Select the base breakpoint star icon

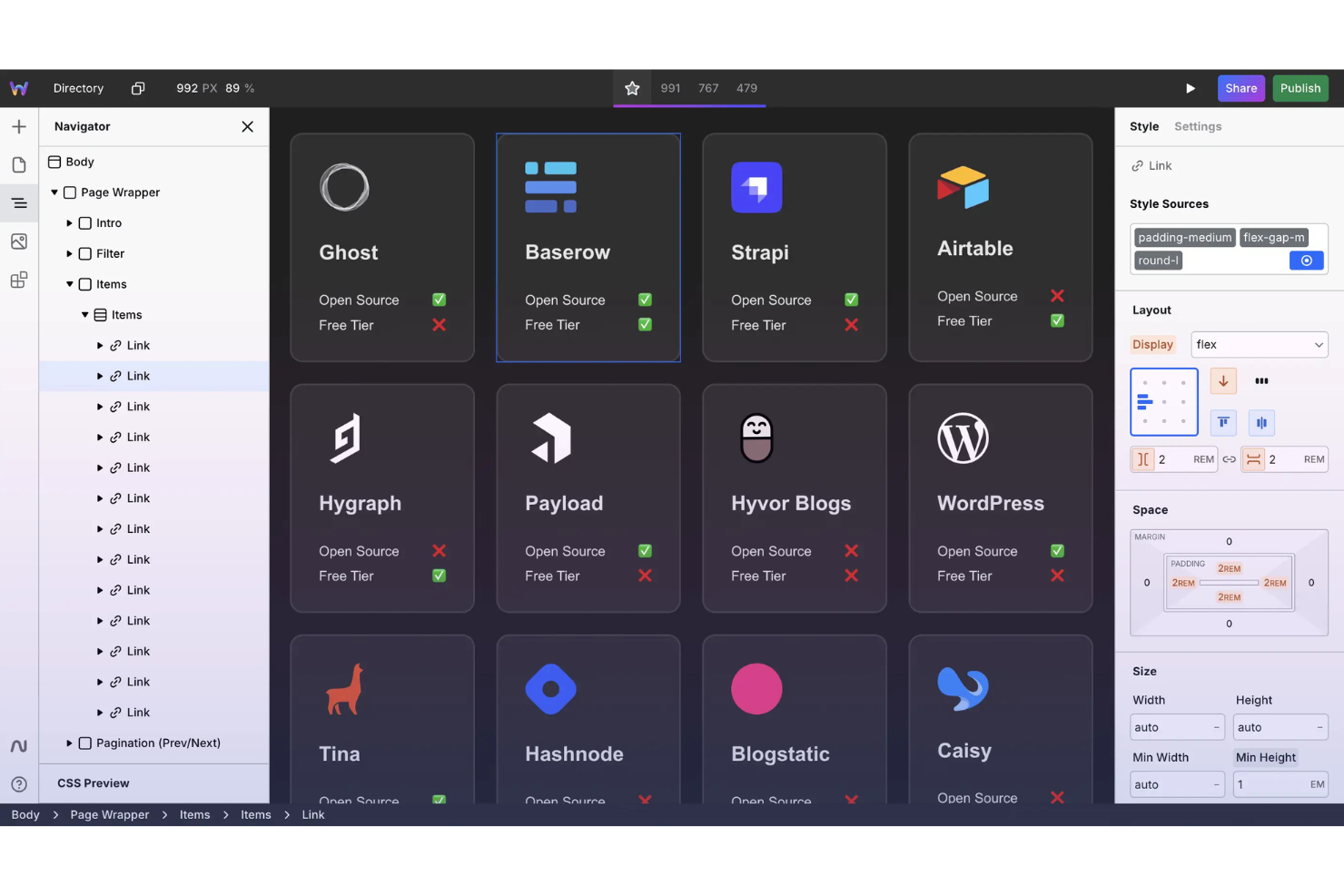[632, 88]
